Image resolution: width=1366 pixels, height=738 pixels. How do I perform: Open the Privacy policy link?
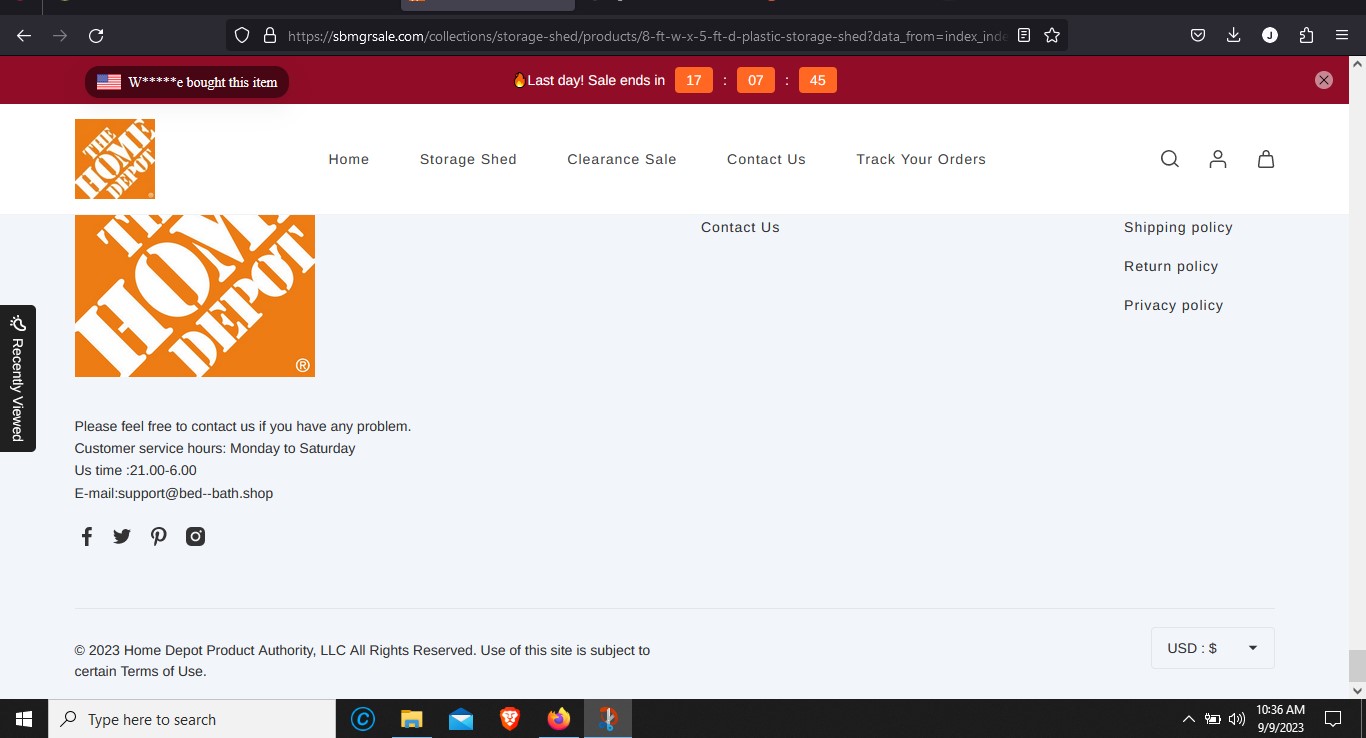click(1173, 305)
